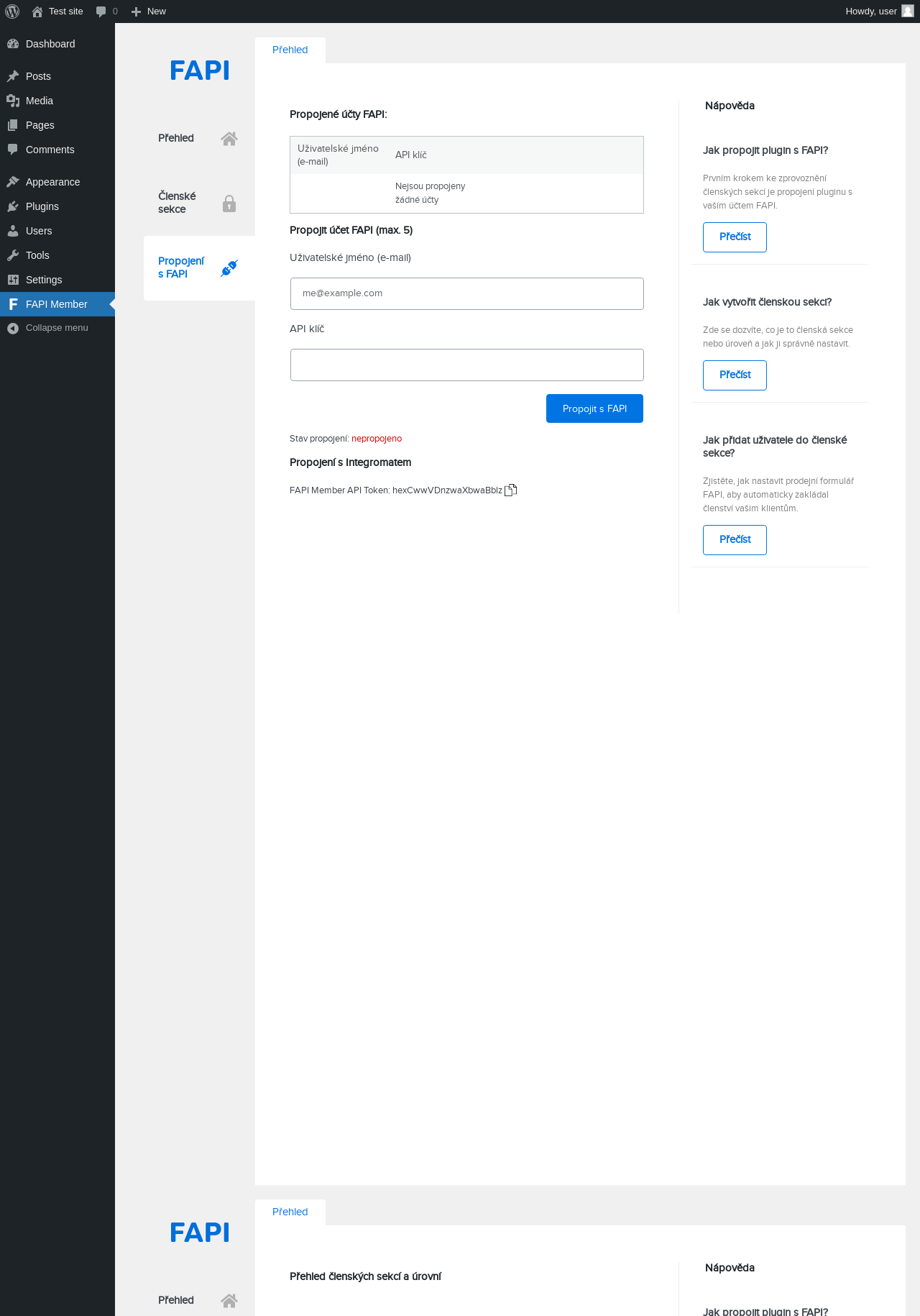Click the Tools wrench icon
920x1316 pixels.
(13, 255)
